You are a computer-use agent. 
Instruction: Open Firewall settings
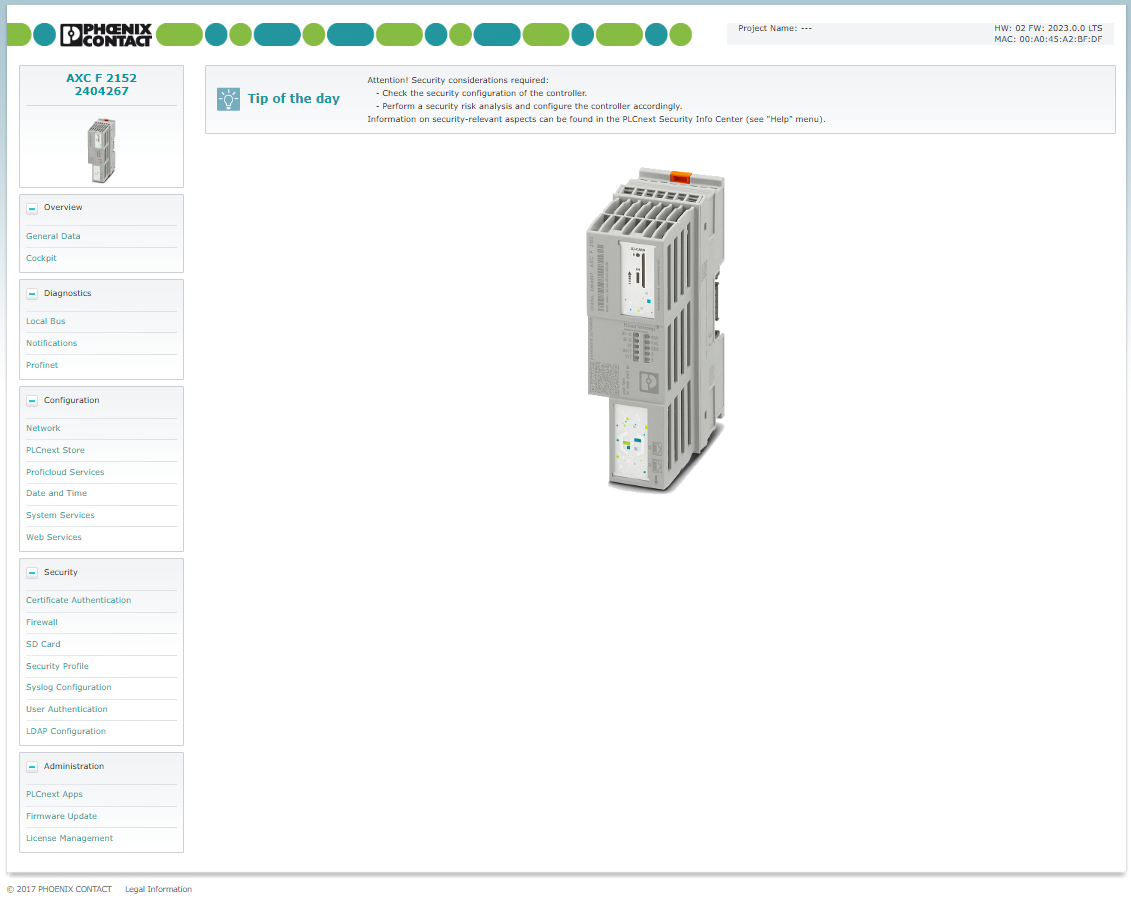point(42,622)
